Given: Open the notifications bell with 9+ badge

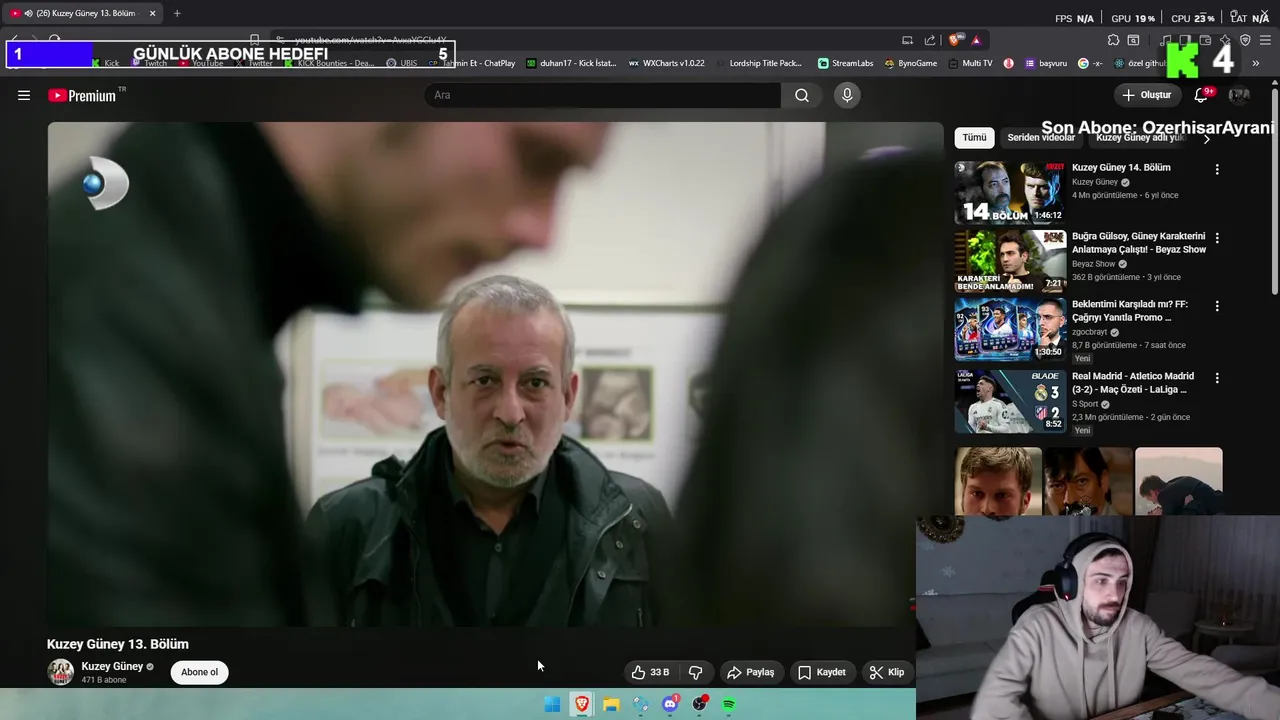Looking at the screenshot, I should click(x=1202, y=95).
